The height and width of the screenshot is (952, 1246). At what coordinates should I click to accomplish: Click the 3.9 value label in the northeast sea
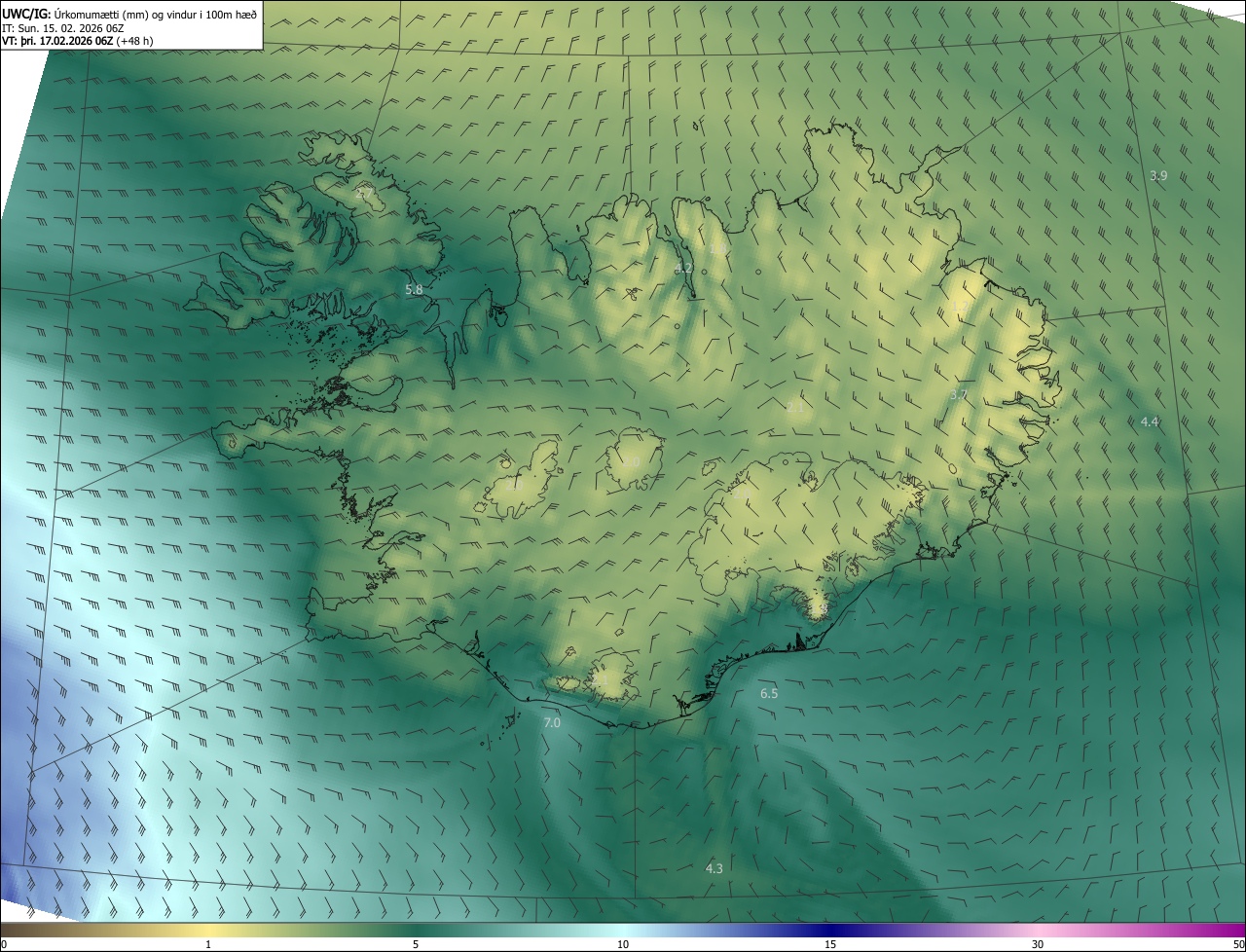coord(1158,176)
